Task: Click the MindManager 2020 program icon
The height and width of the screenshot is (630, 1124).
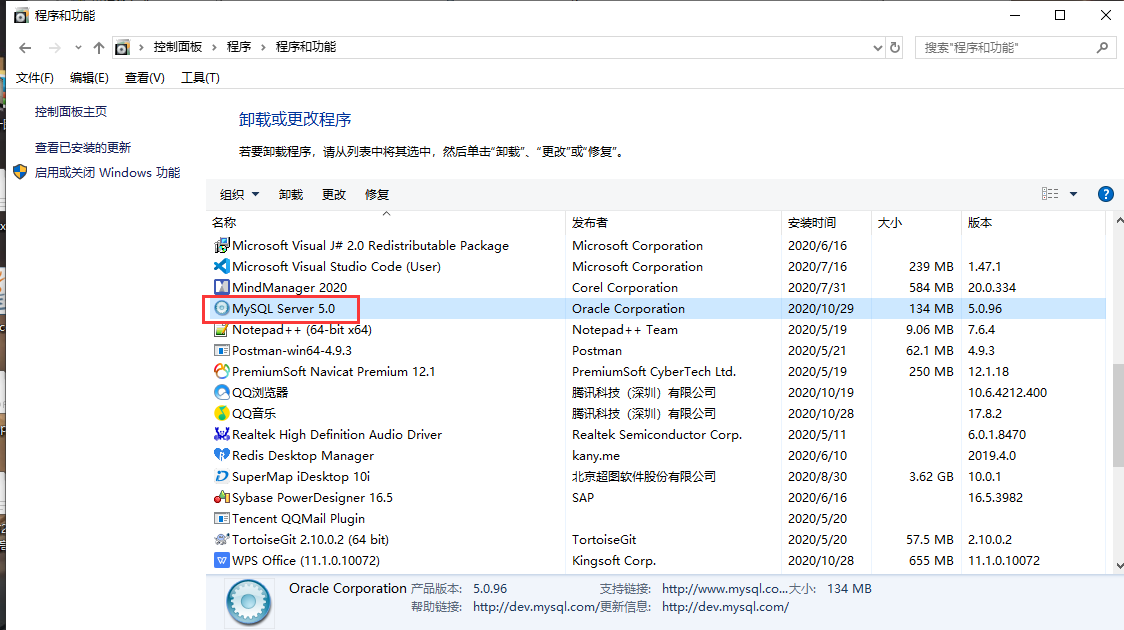Action: [222, 287]
